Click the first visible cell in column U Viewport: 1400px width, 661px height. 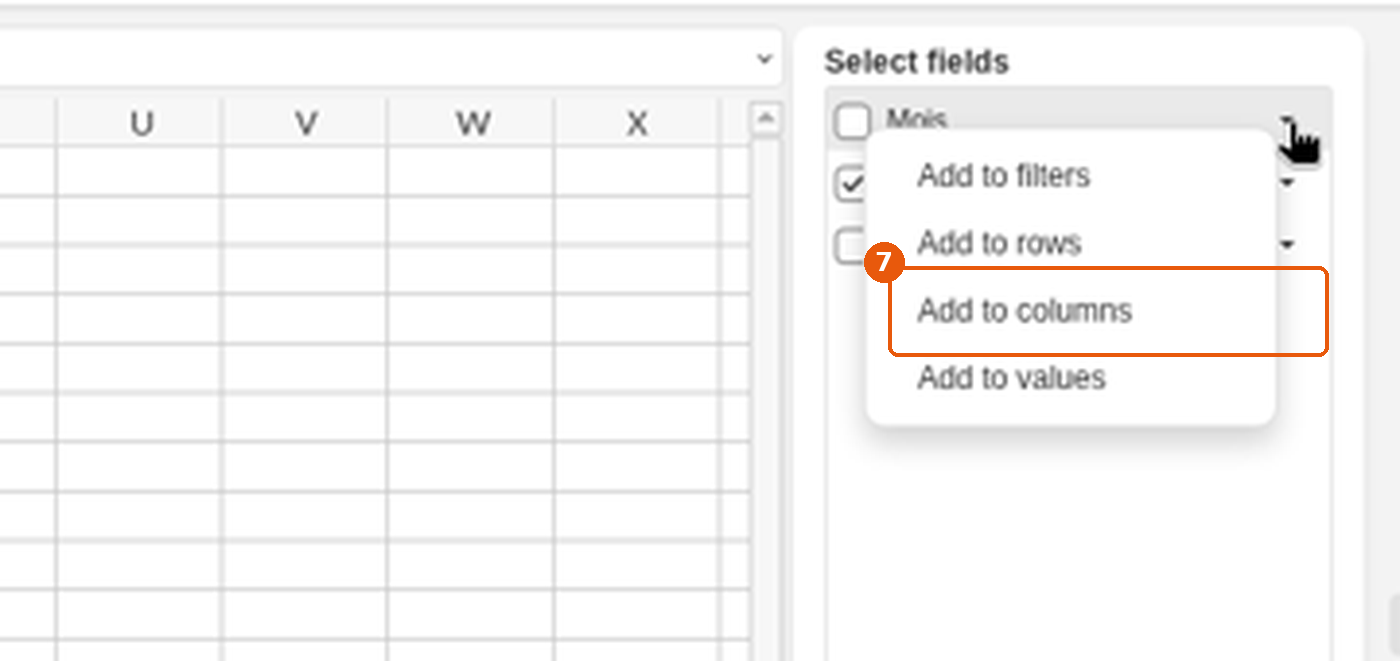140,172
